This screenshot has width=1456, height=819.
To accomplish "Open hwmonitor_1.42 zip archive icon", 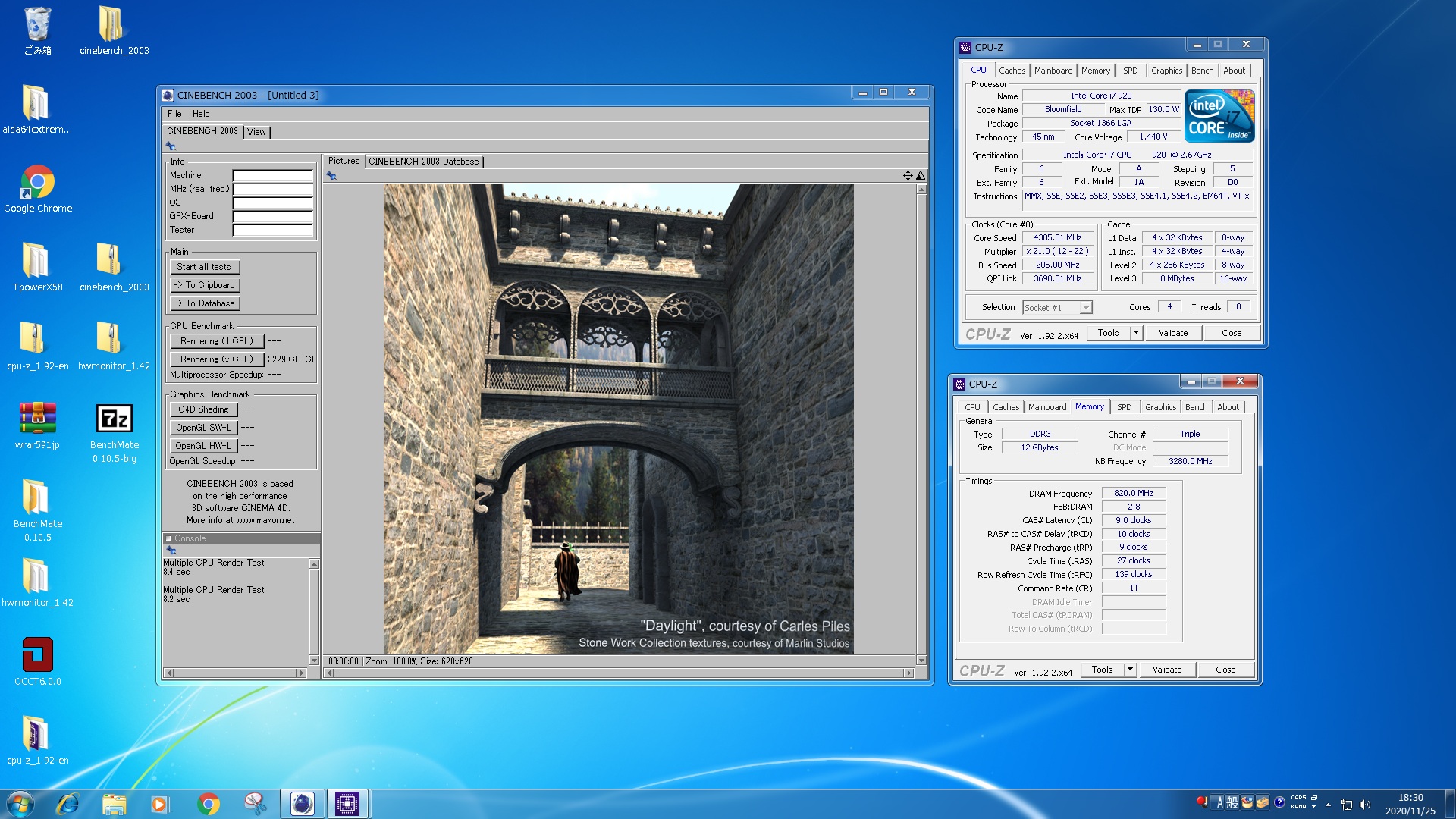I will tap(114, 346).
